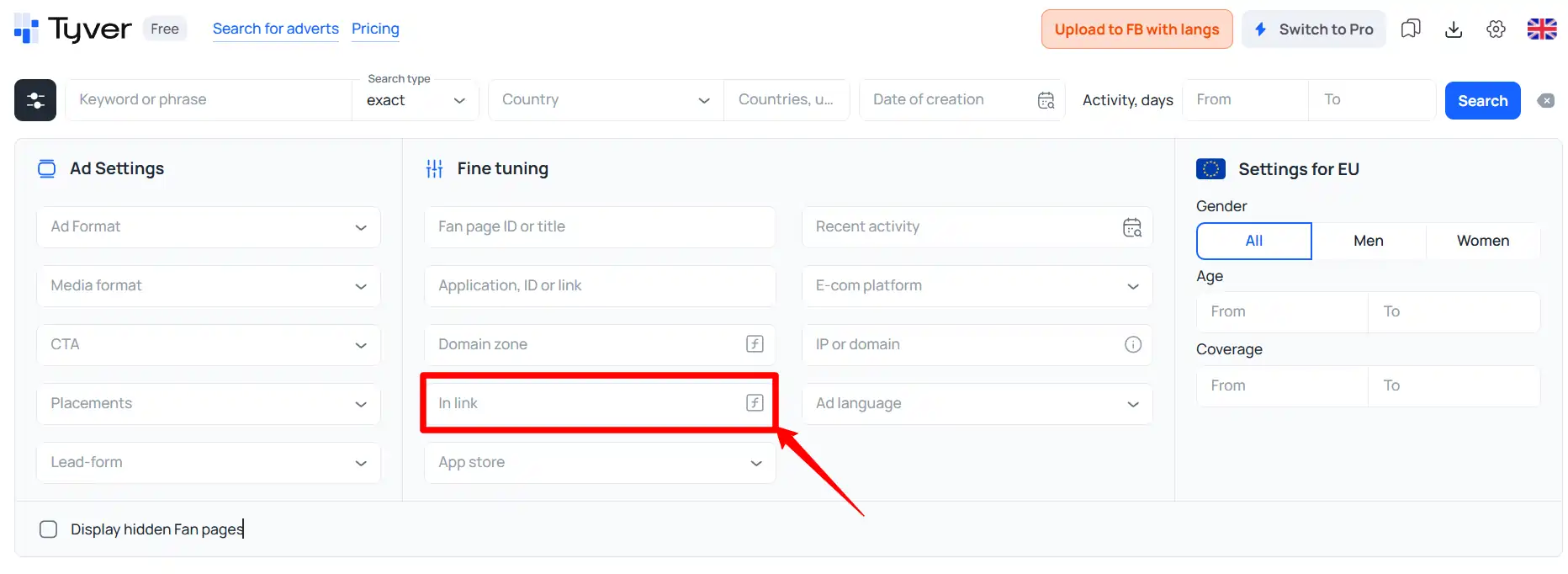The width and height of the screenshot is (1568, 574).
Task: Click Upload to FB with langs button
Action: point(1136,29)
